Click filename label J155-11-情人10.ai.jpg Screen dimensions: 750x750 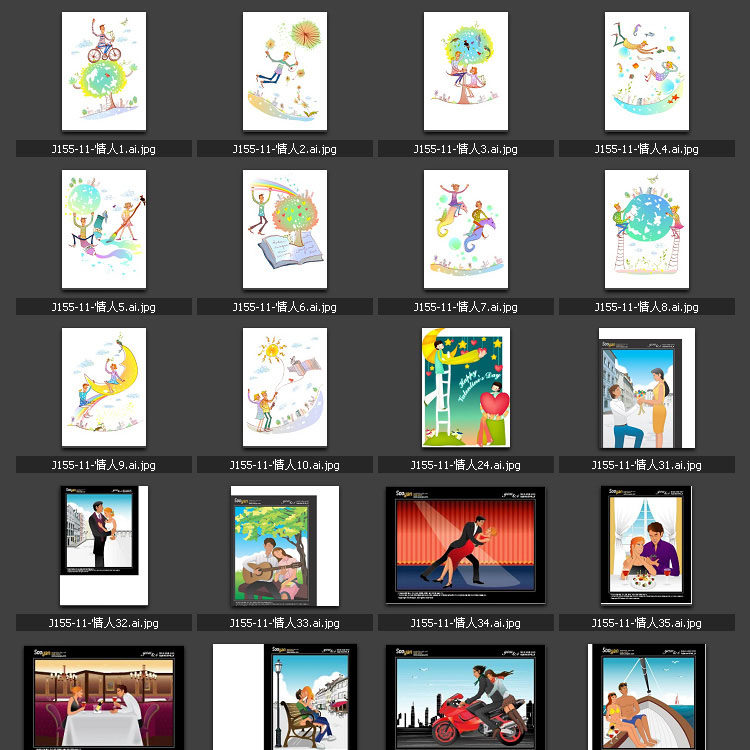click(285, 464)
